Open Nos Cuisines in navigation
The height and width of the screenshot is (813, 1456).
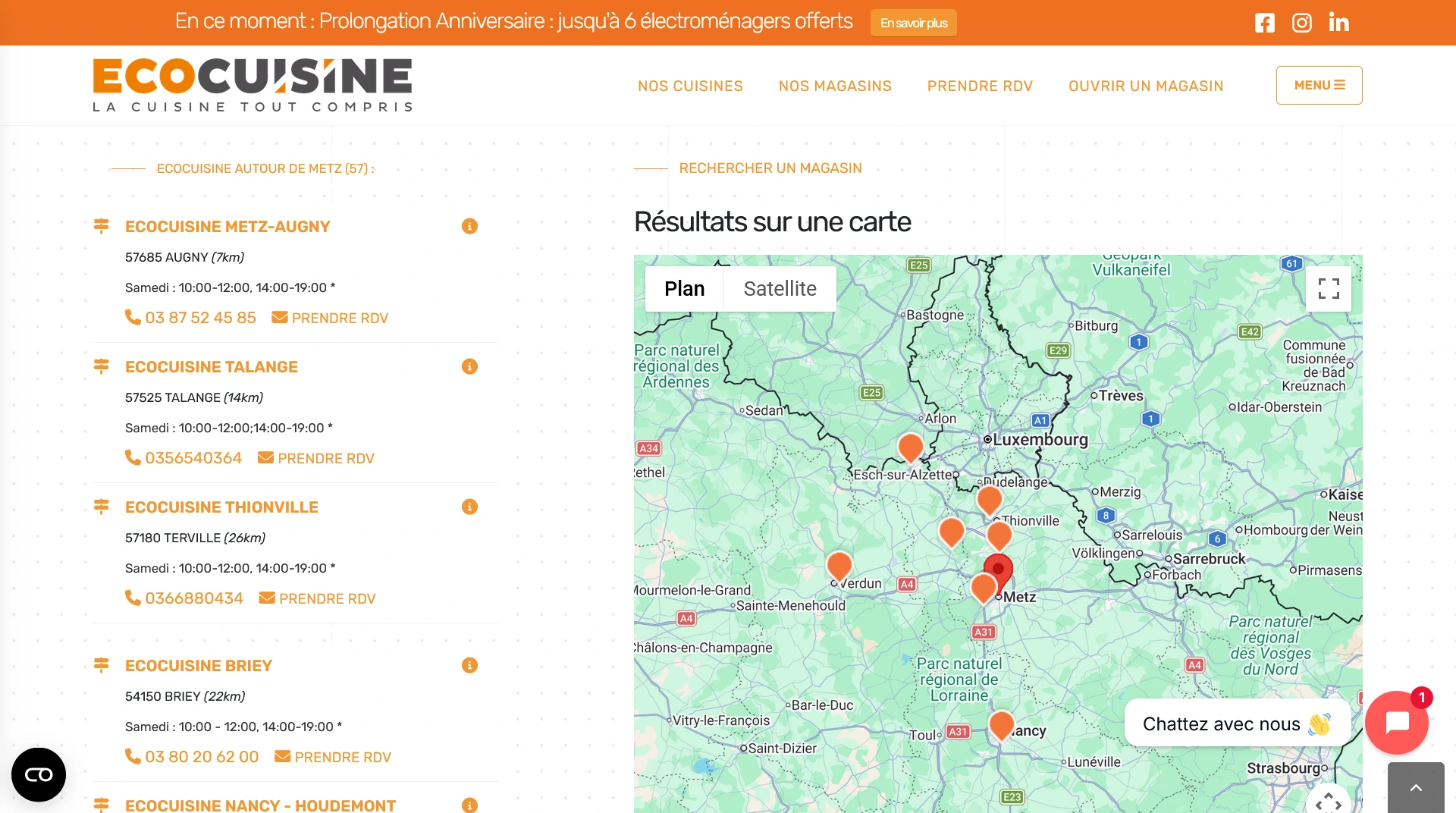[690, 86]
